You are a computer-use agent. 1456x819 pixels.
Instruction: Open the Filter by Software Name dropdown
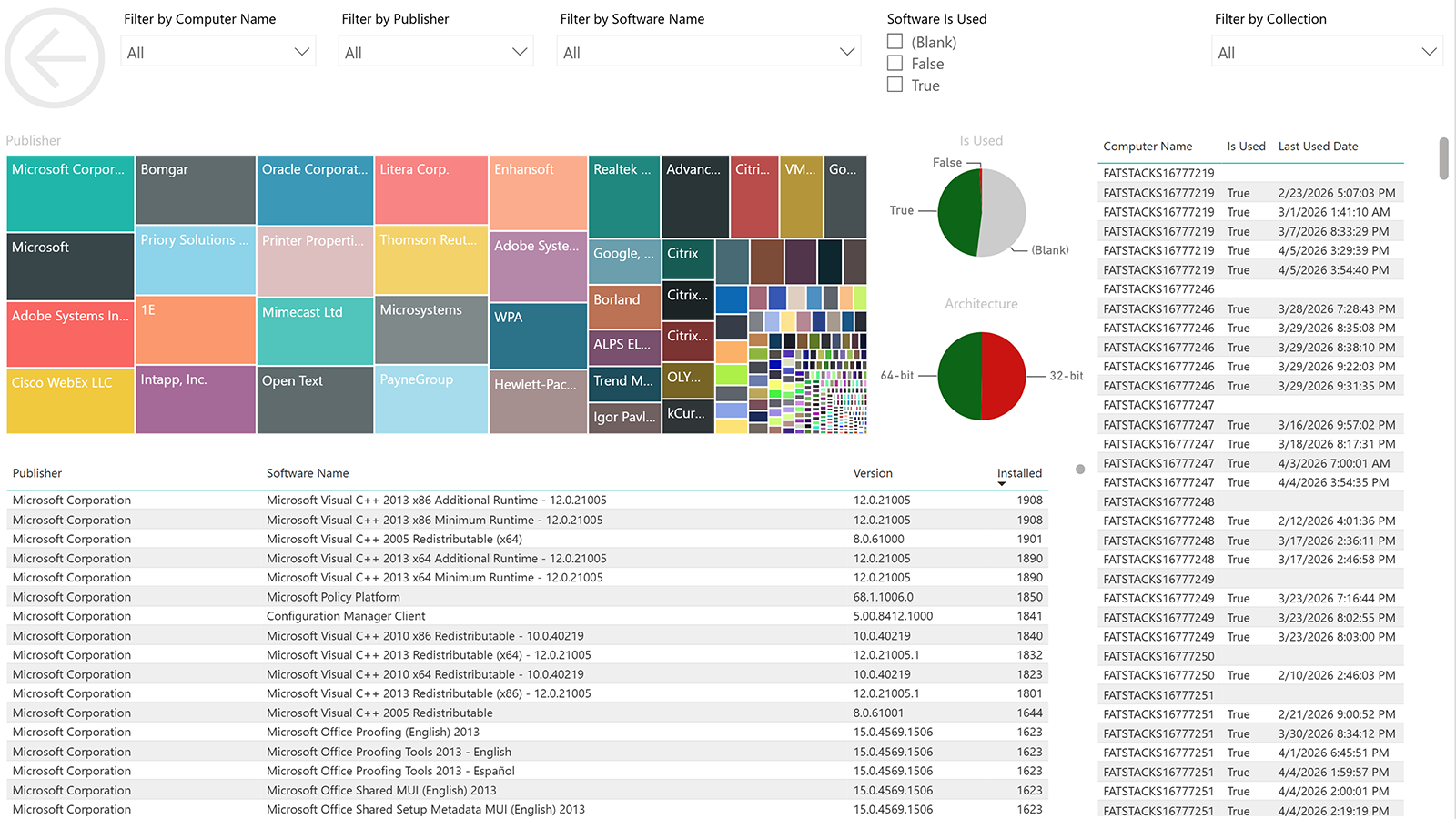pos(709,52)
